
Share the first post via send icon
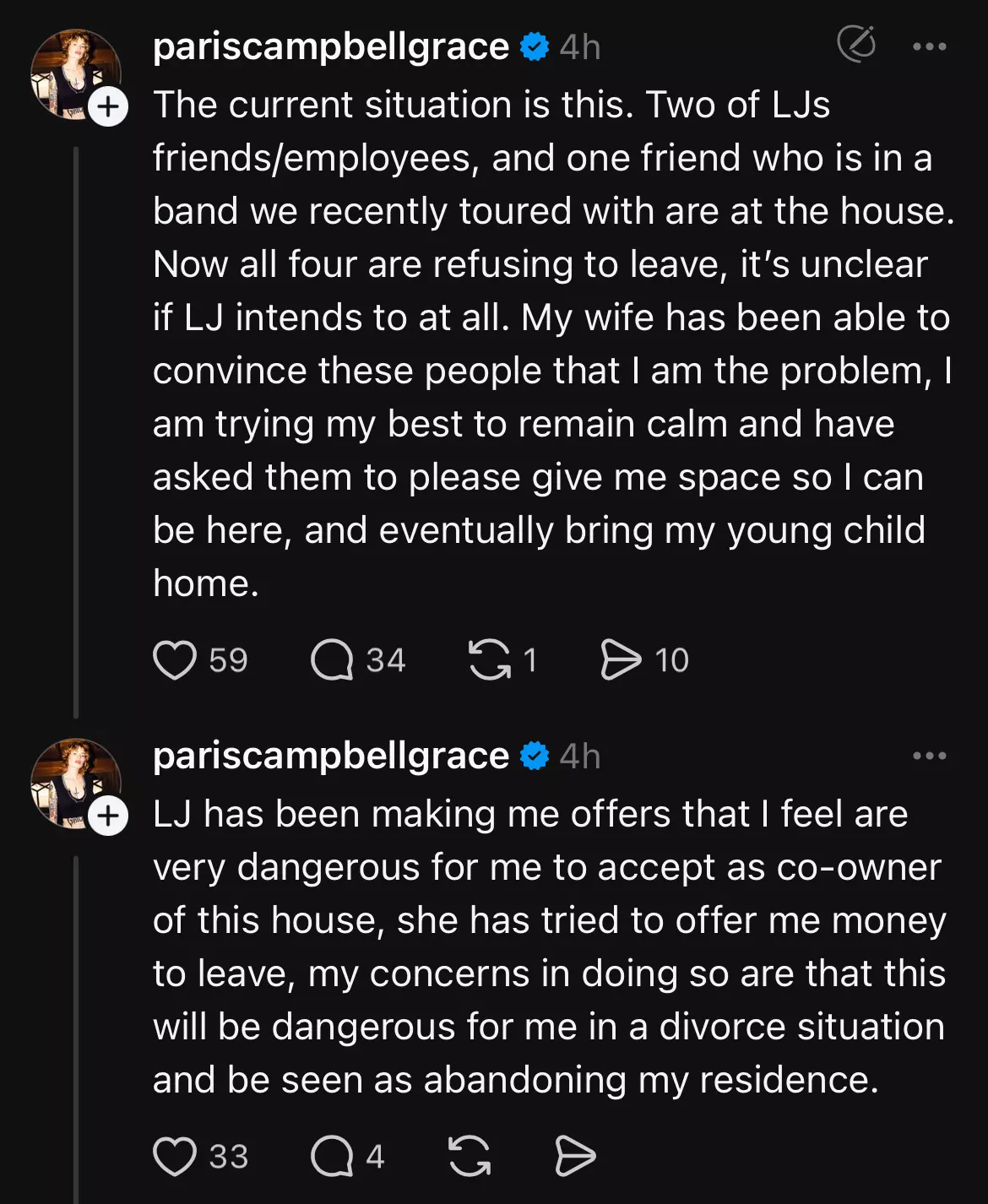621,660
